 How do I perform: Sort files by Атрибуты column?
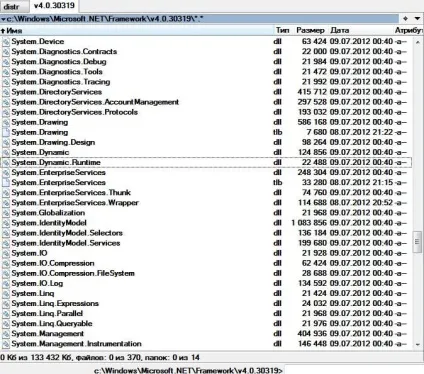409,30
